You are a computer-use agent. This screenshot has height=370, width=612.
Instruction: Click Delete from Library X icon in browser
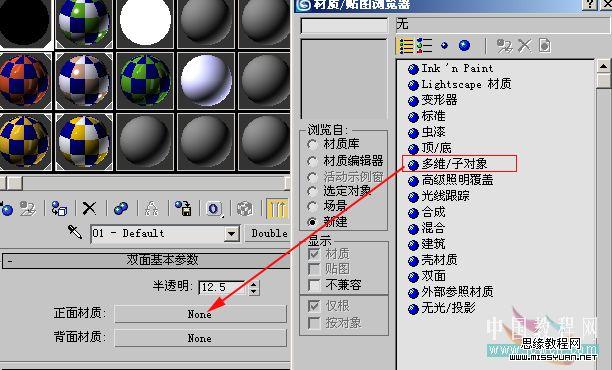[525, 46]
